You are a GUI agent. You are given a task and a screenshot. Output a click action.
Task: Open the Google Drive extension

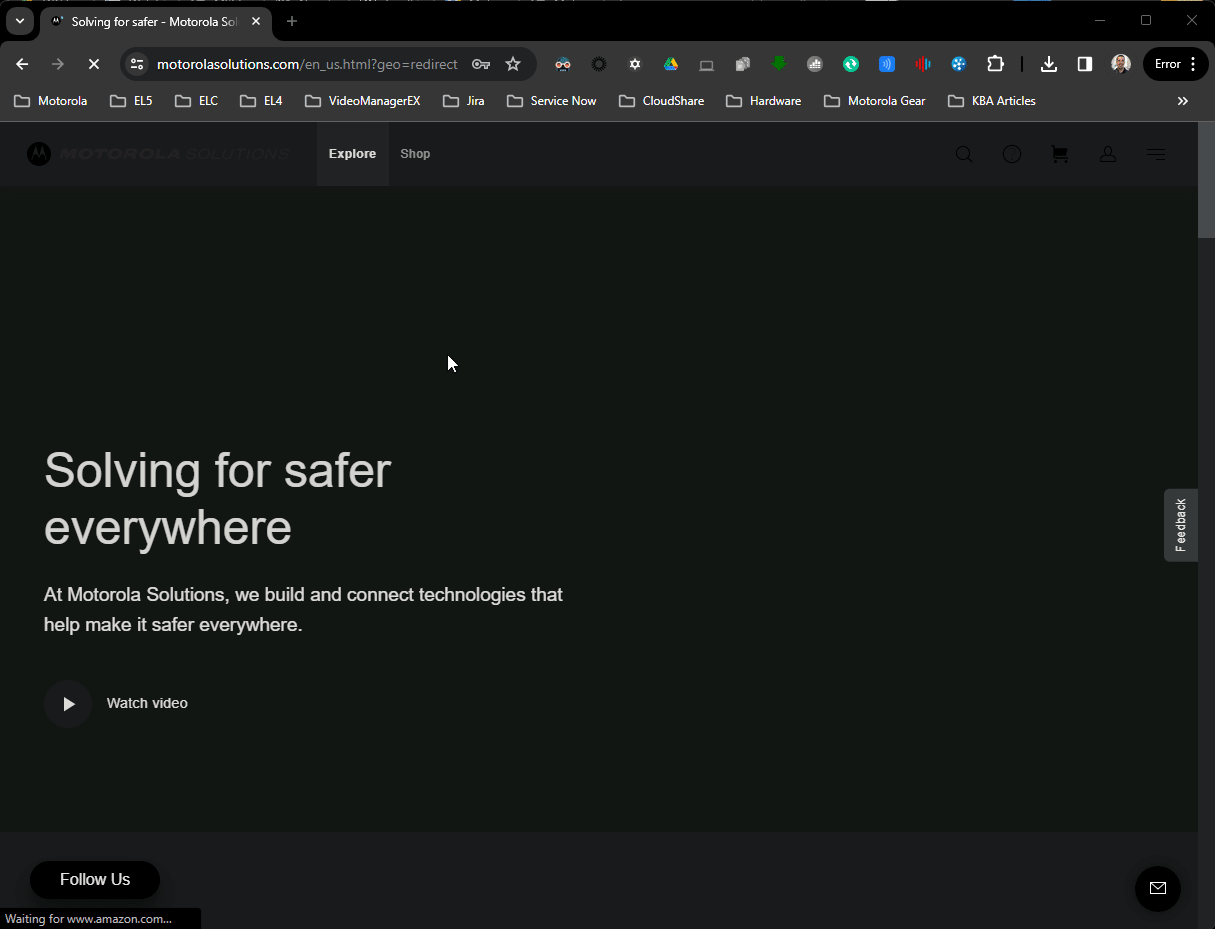point(671,64)
